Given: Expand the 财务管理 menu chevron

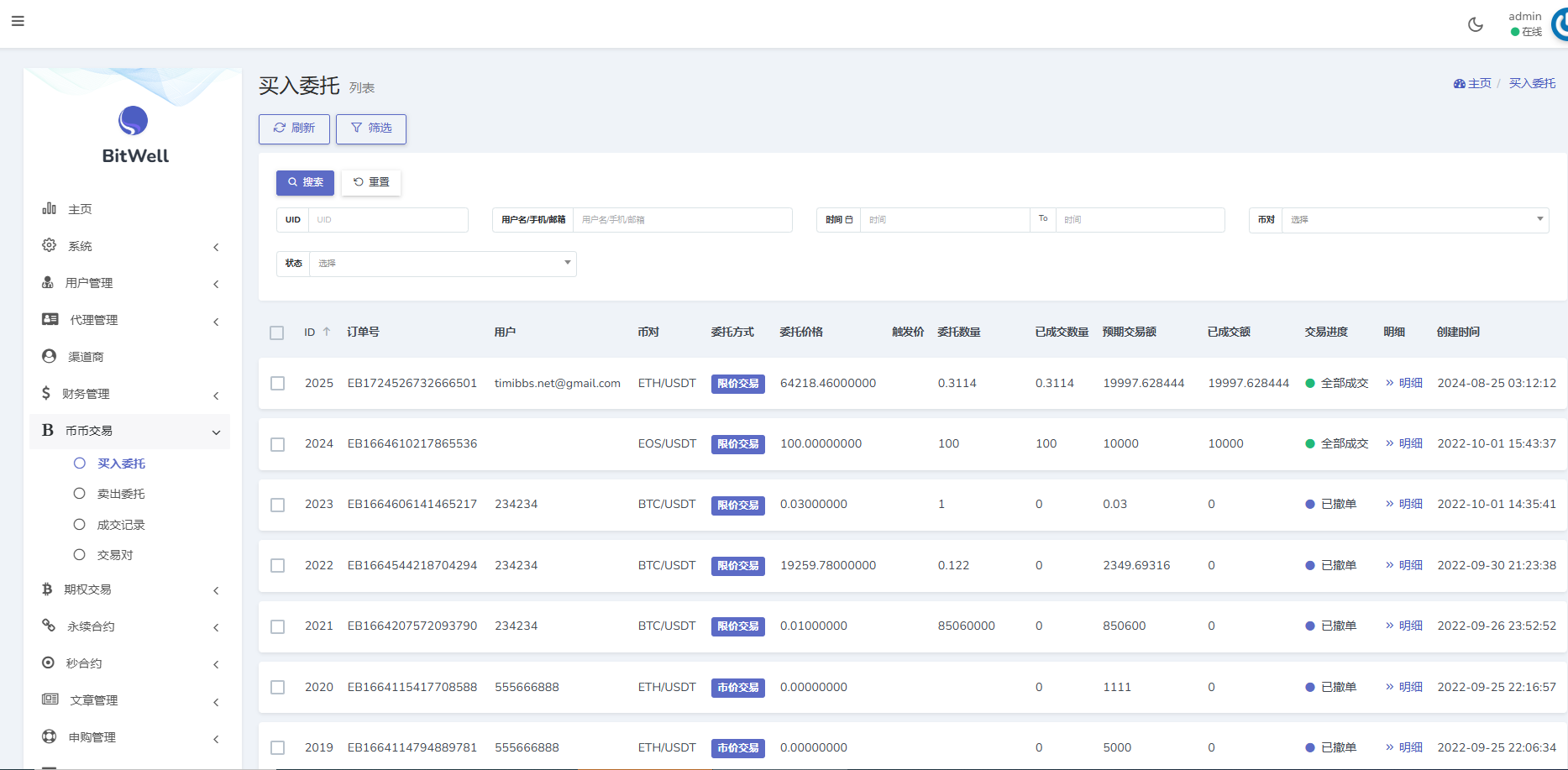Looking at the screenshot, I should [x=216, y=395].
